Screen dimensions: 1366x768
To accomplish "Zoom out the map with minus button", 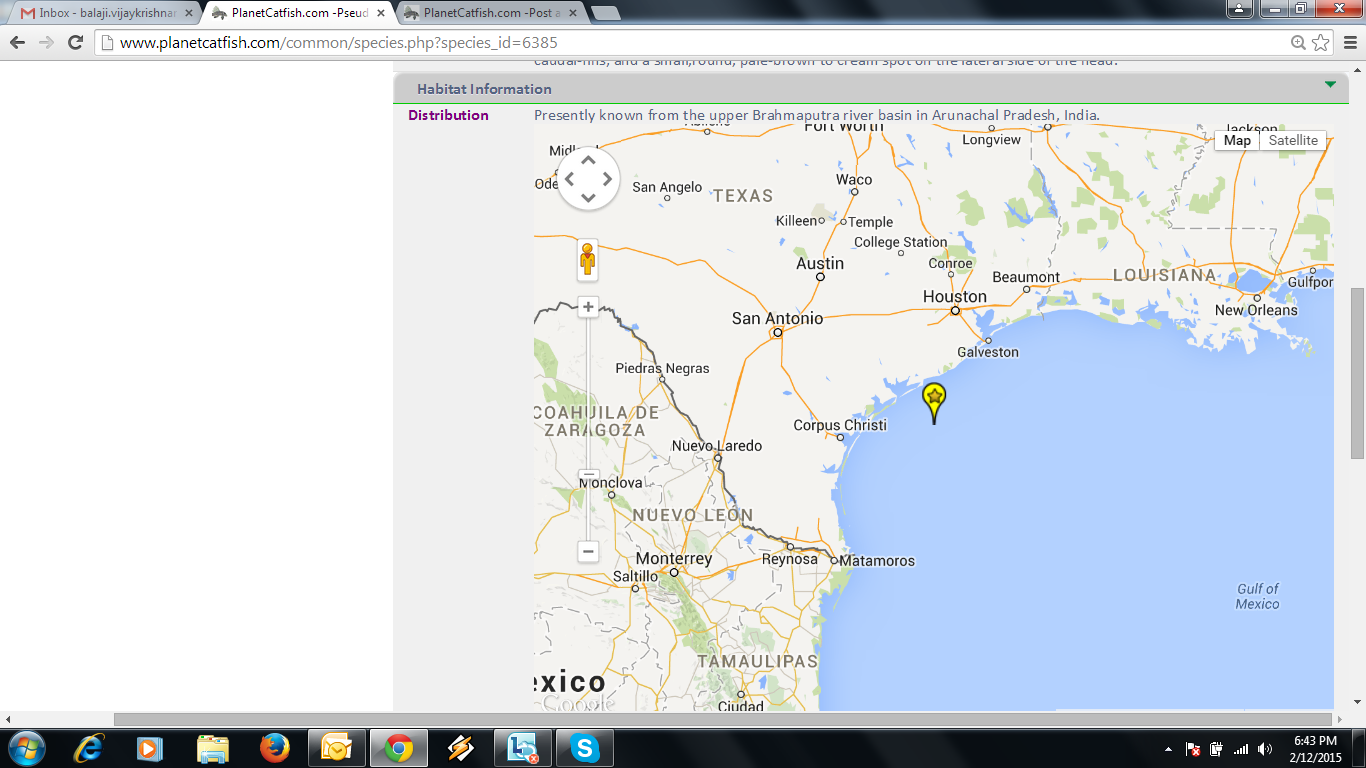I will (588, 551).
